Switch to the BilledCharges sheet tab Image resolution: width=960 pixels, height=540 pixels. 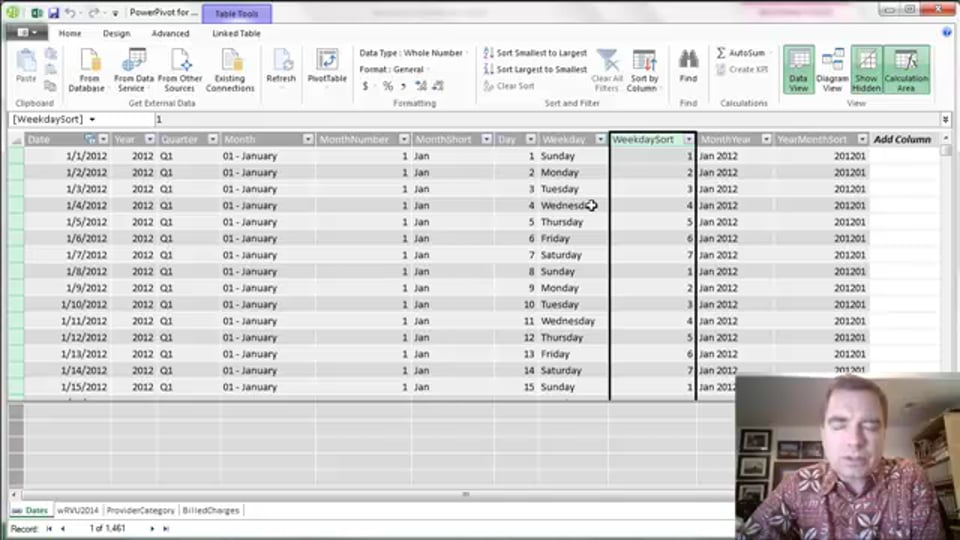tap(211, 510)
